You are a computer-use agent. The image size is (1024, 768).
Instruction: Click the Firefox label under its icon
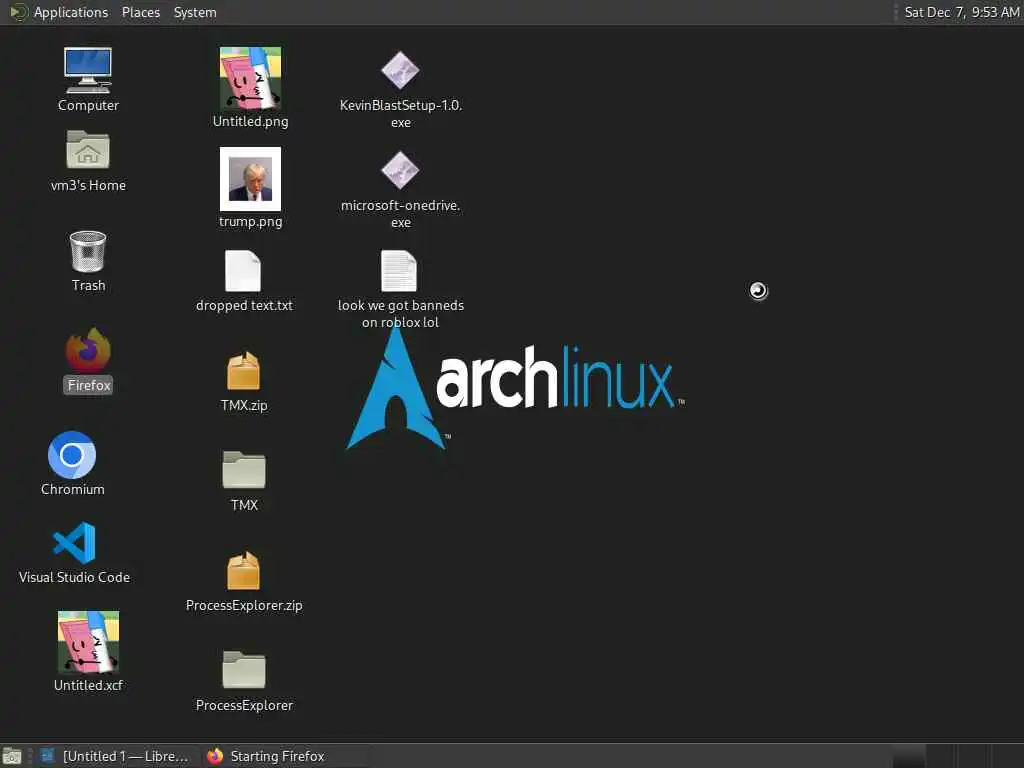click(89, 385)
